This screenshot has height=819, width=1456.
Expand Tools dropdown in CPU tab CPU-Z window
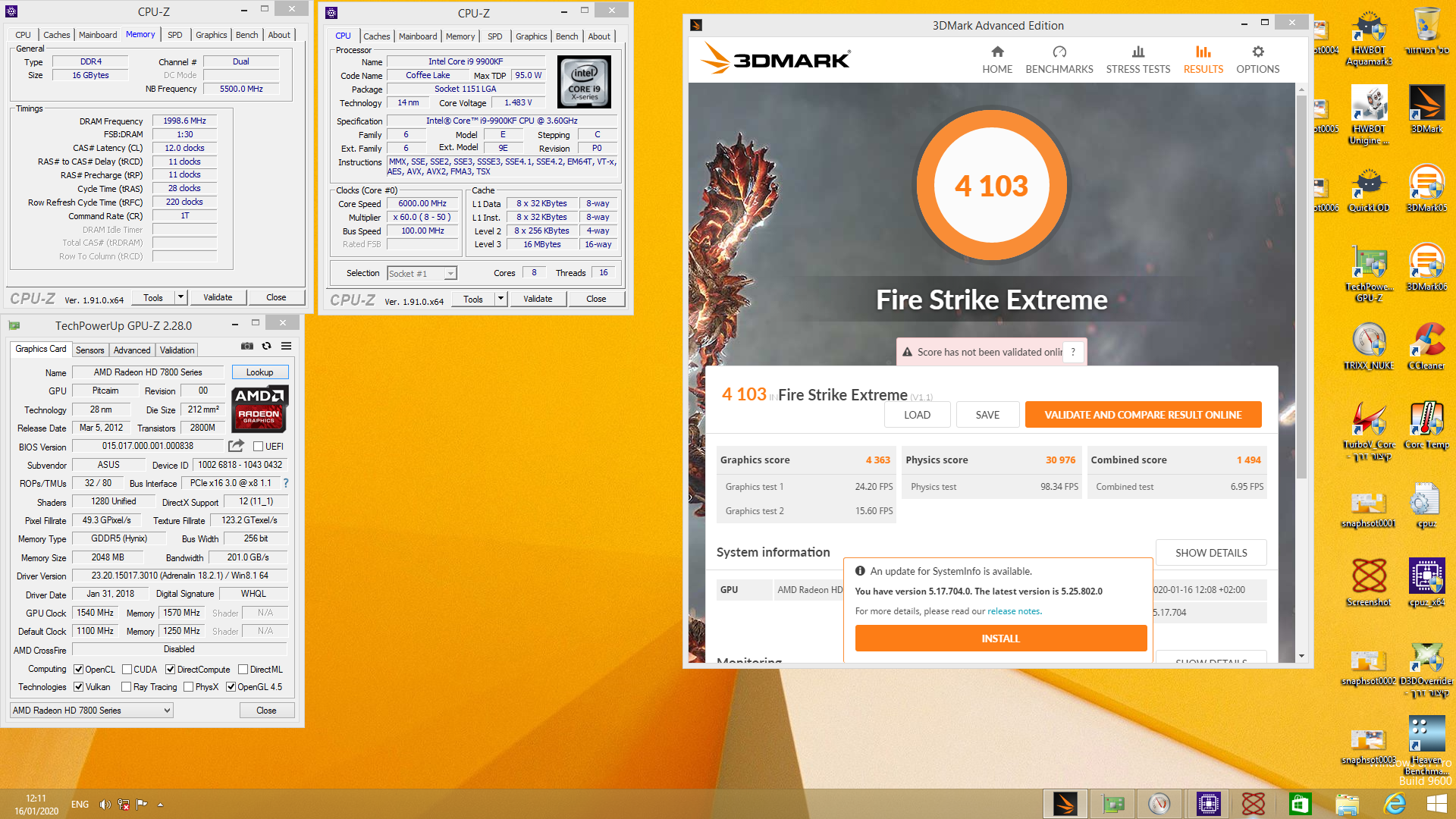[500, 299]
